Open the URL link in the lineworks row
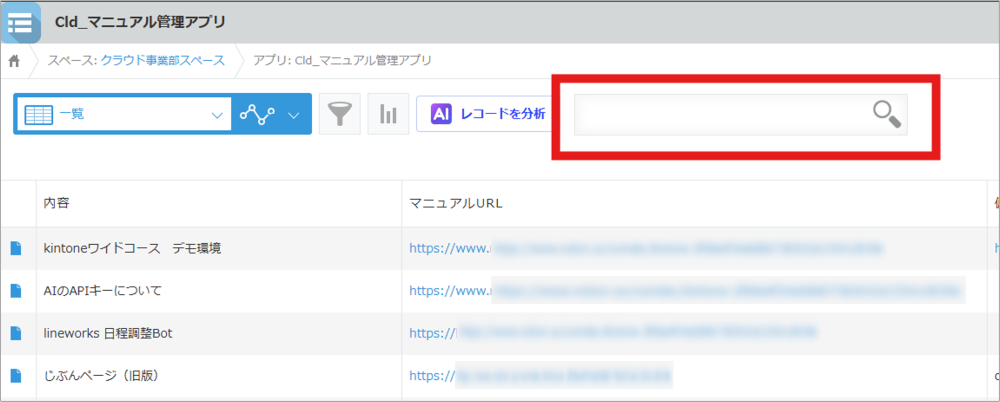 click(613, 333)
